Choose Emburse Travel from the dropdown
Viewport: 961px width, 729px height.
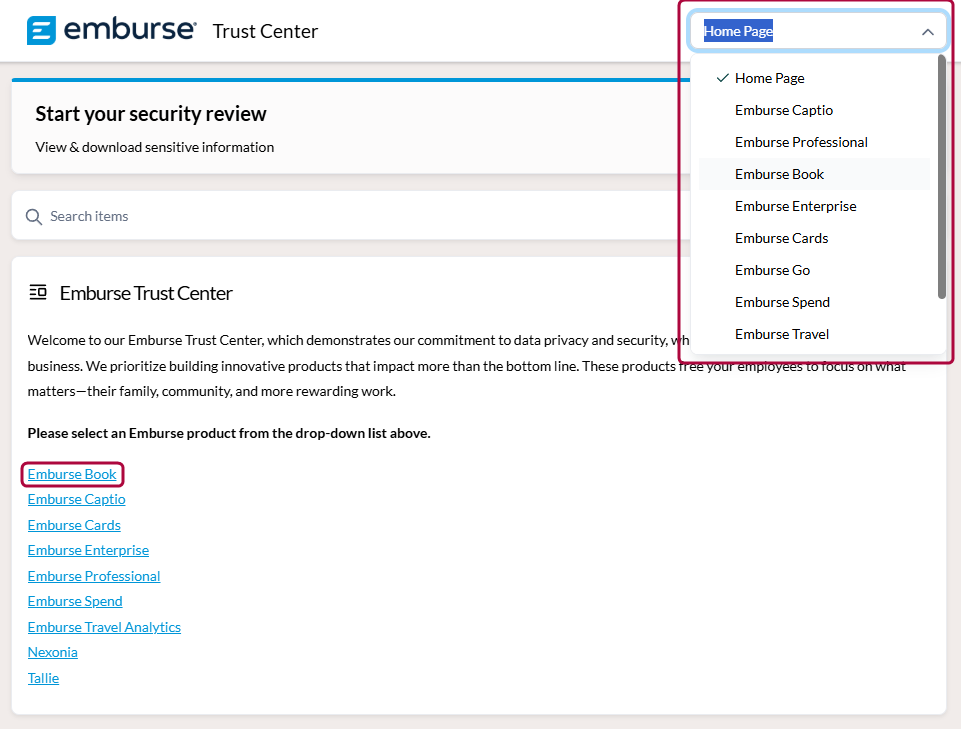pos(815,334)
